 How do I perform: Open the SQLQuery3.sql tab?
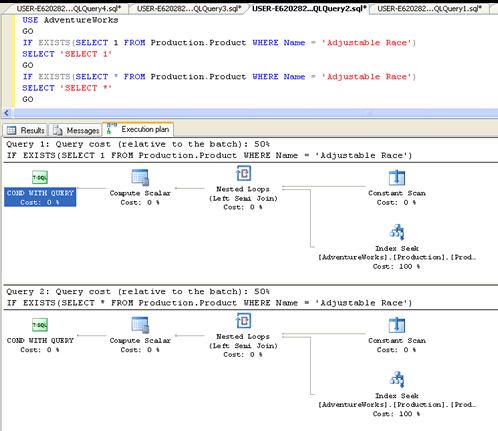coord(189,8)
